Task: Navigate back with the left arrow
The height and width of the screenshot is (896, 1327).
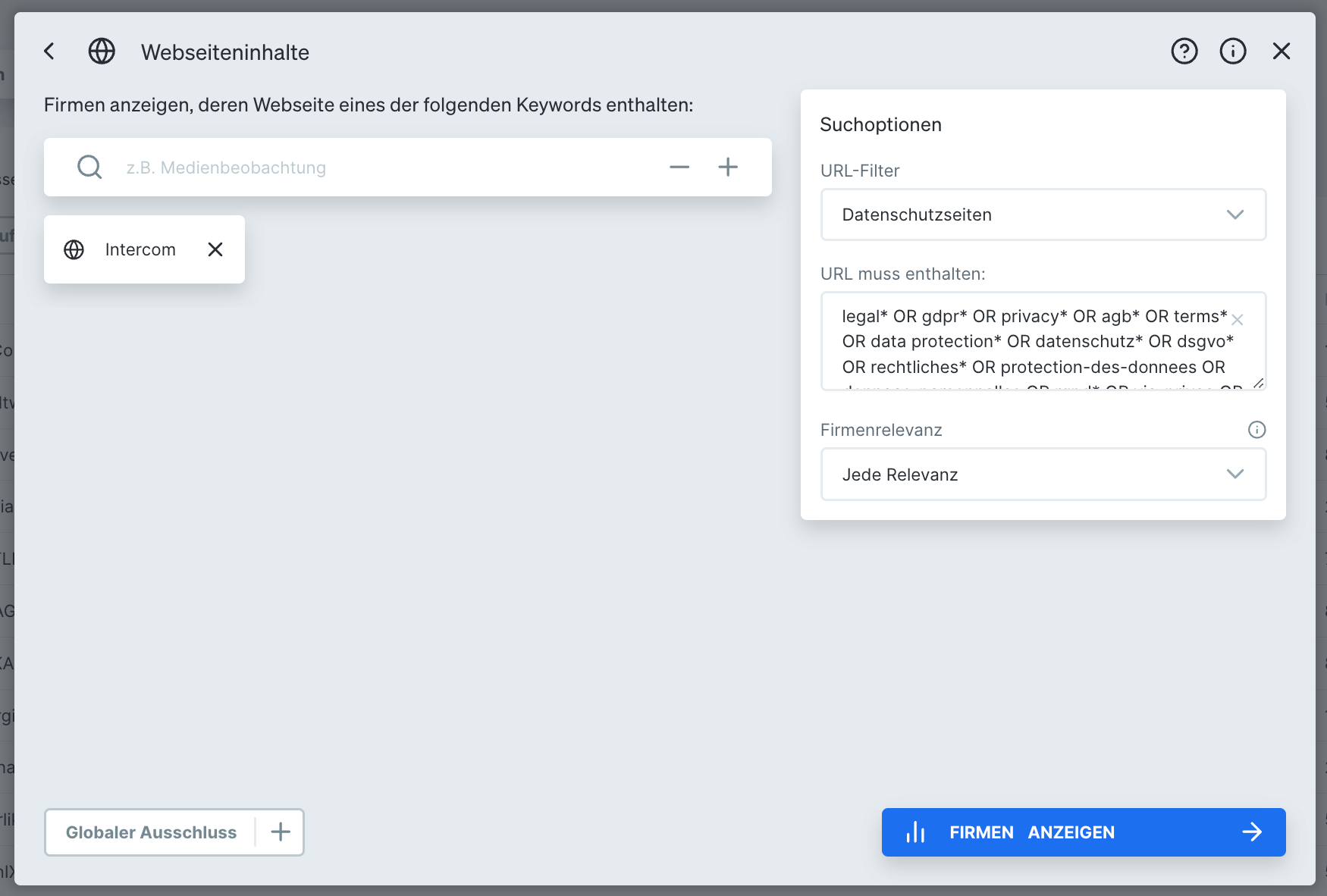Action: pyautogui.click(x=49, y=51)
